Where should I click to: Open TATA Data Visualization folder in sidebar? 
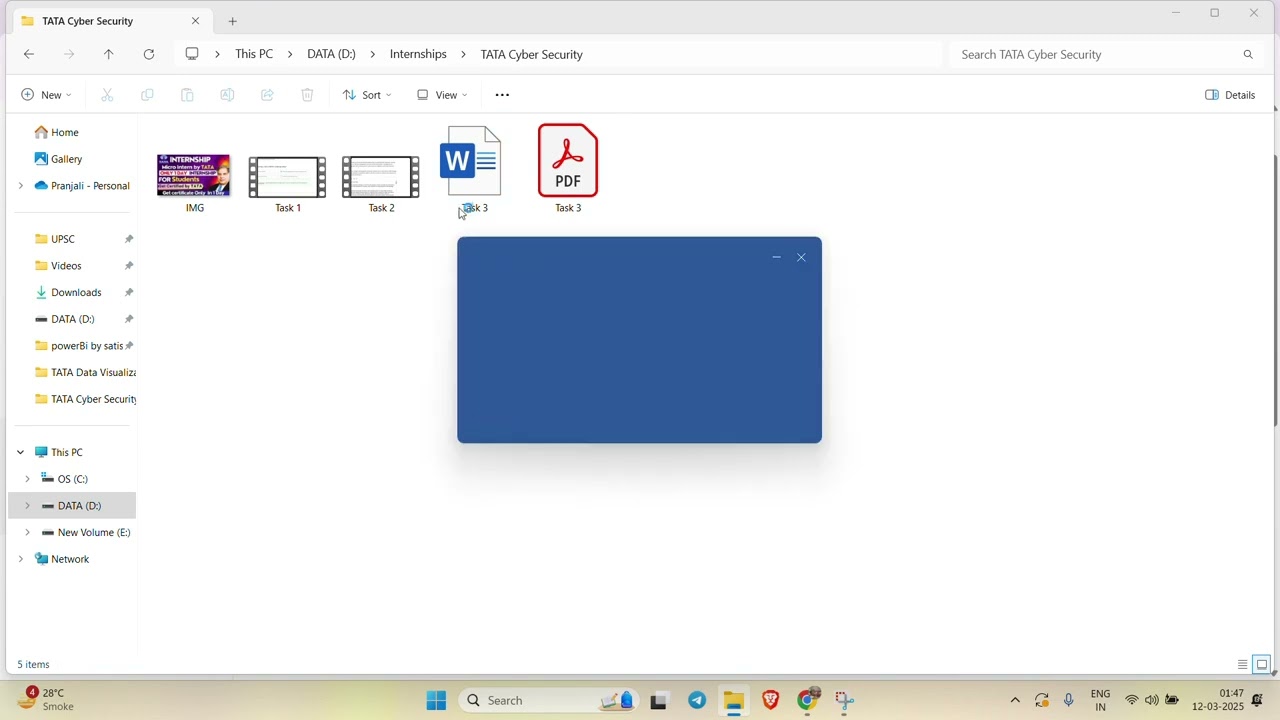pos(84,373)
